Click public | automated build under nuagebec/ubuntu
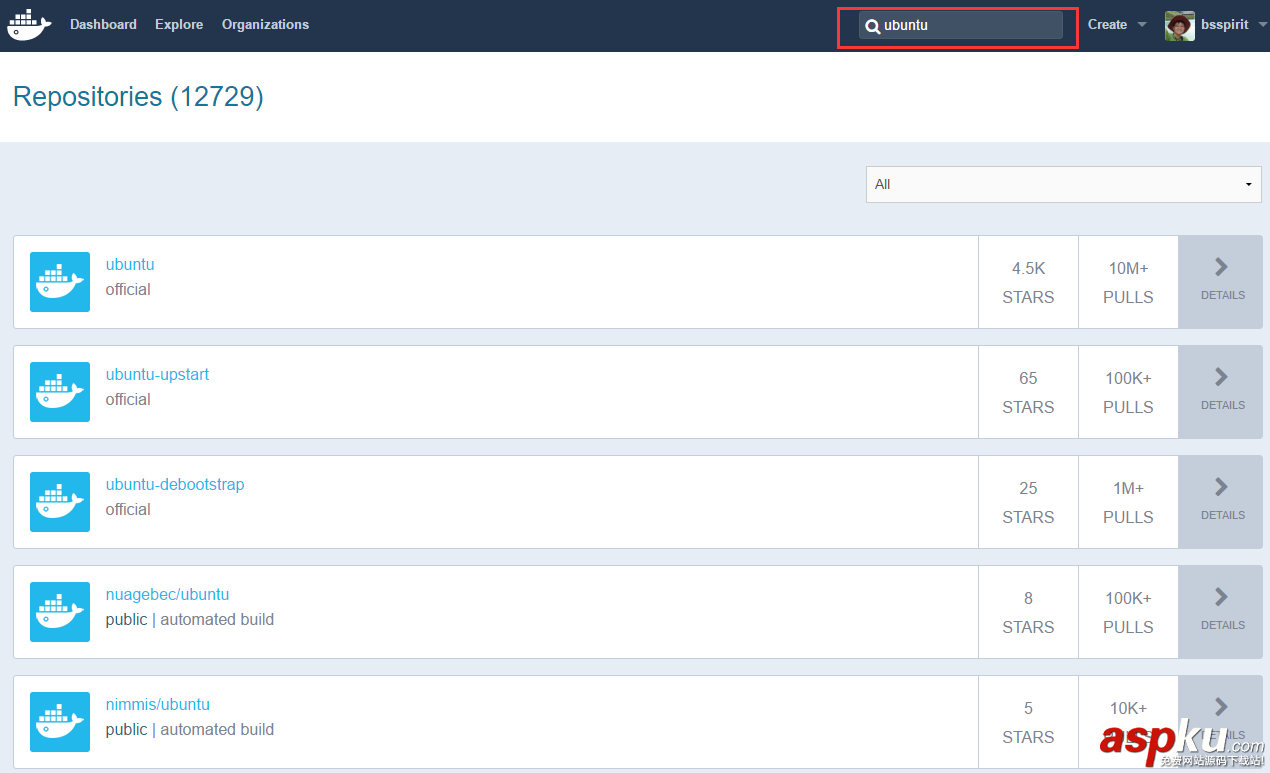 click(x=190, y=620)
